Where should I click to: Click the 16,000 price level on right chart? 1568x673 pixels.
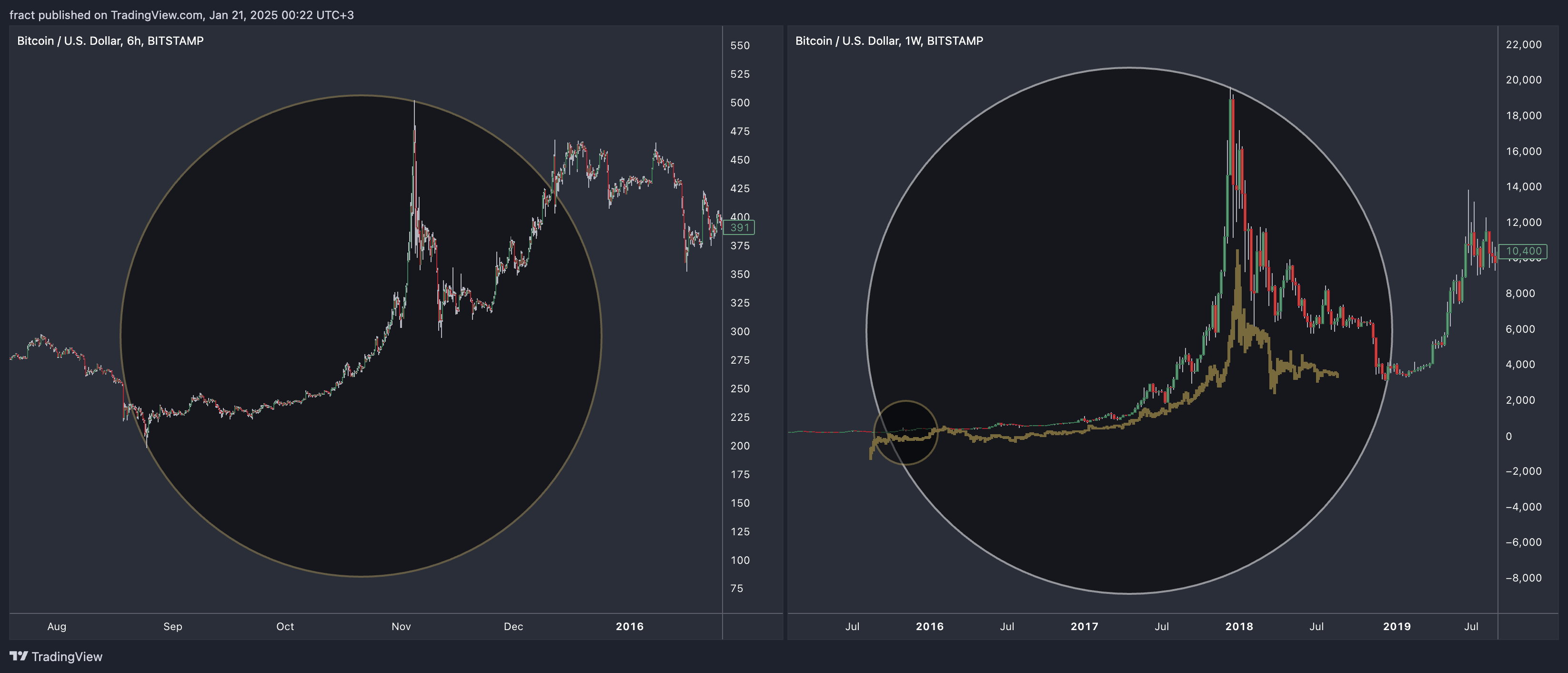coord(1524,151)
